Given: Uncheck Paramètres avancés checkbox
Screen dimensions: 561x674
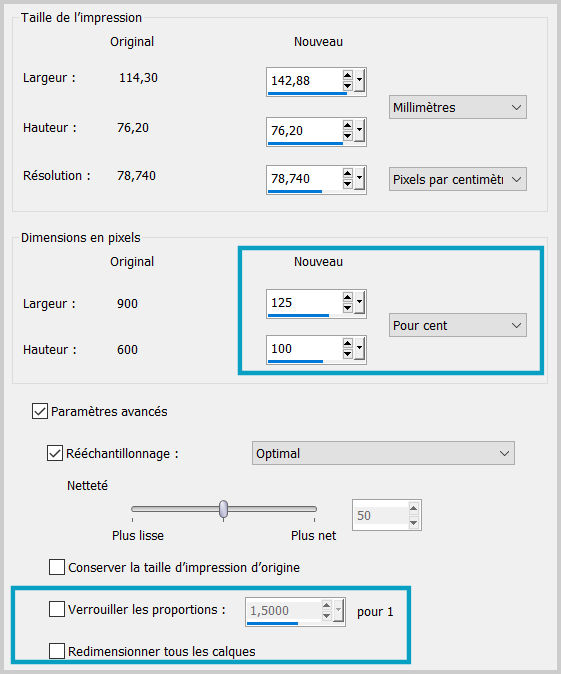Looking at the screenshot, I should 40,411.
